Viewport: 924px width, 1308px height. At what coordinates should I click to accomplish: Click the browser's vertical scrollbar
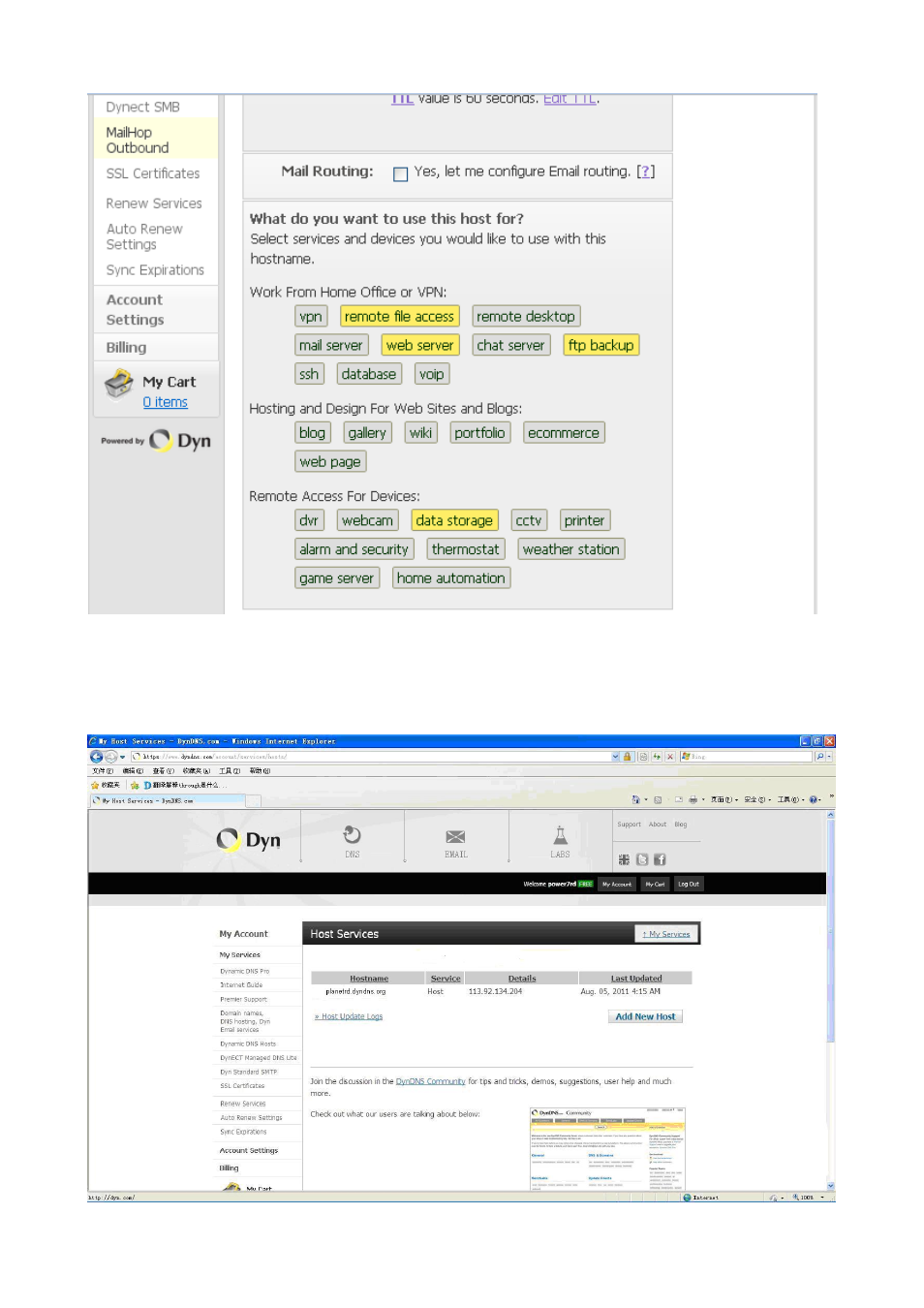(831, 1000)
